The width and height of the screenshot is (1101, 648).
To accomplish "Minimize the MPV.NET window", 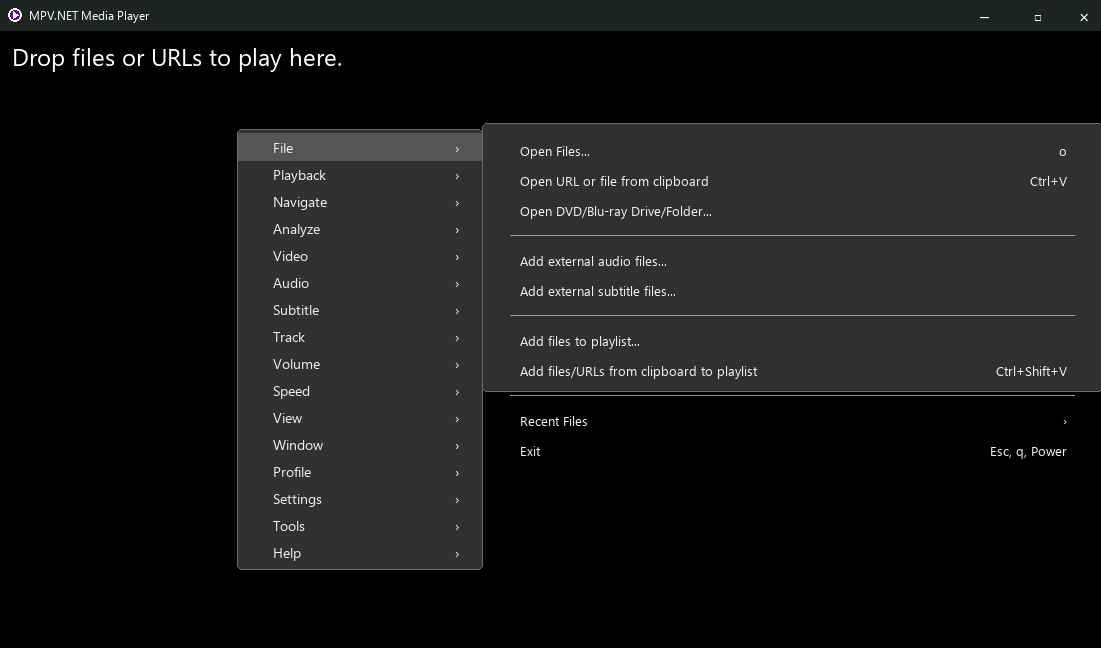I will [984, 17].
